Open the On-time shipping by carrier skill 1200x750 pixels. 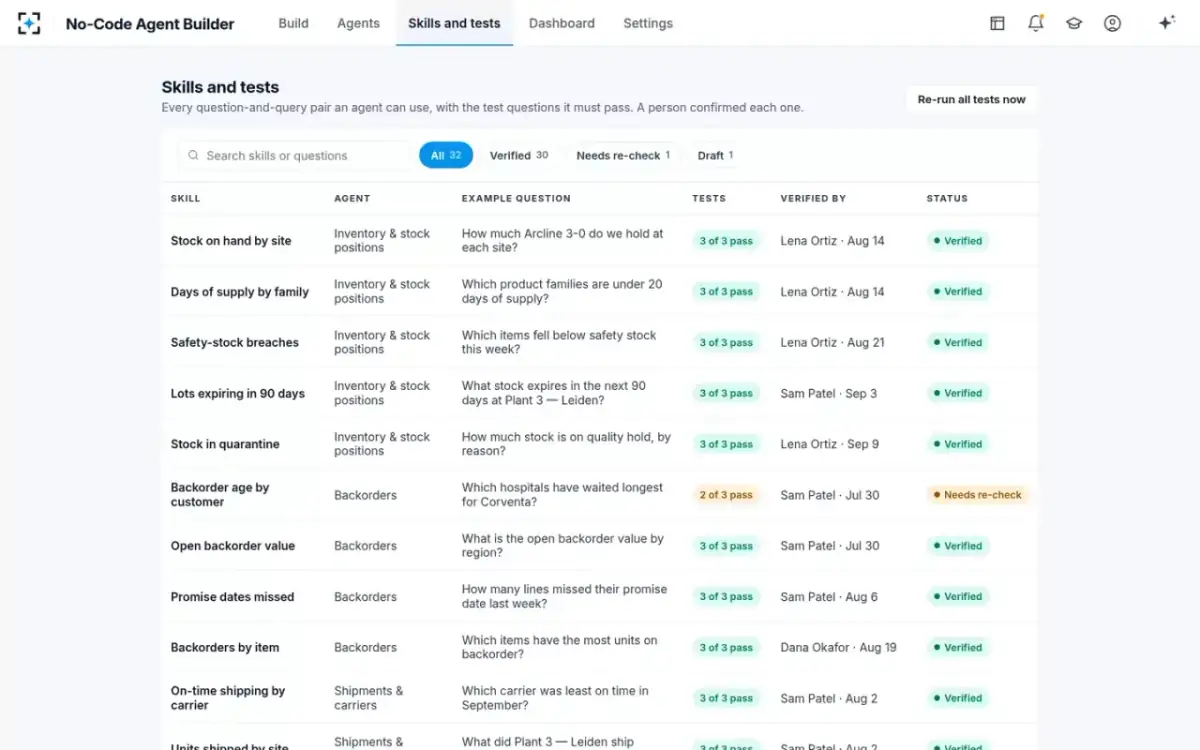pos(228,698)
